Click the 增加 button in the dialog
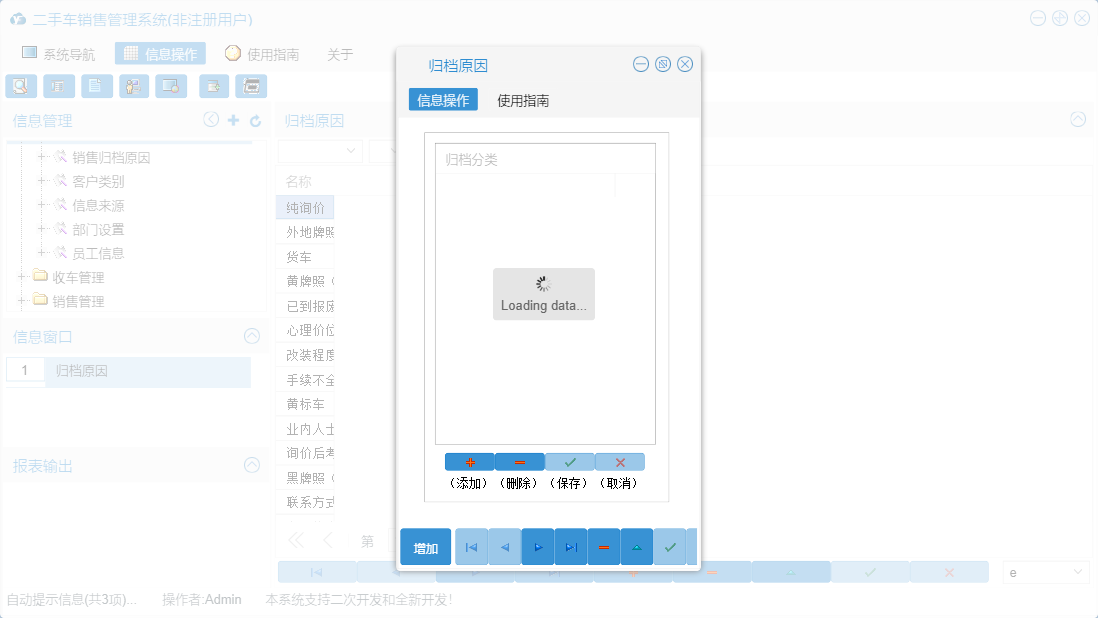Image resolution: width=1098 pixels, height=618 pixels. 425,547
